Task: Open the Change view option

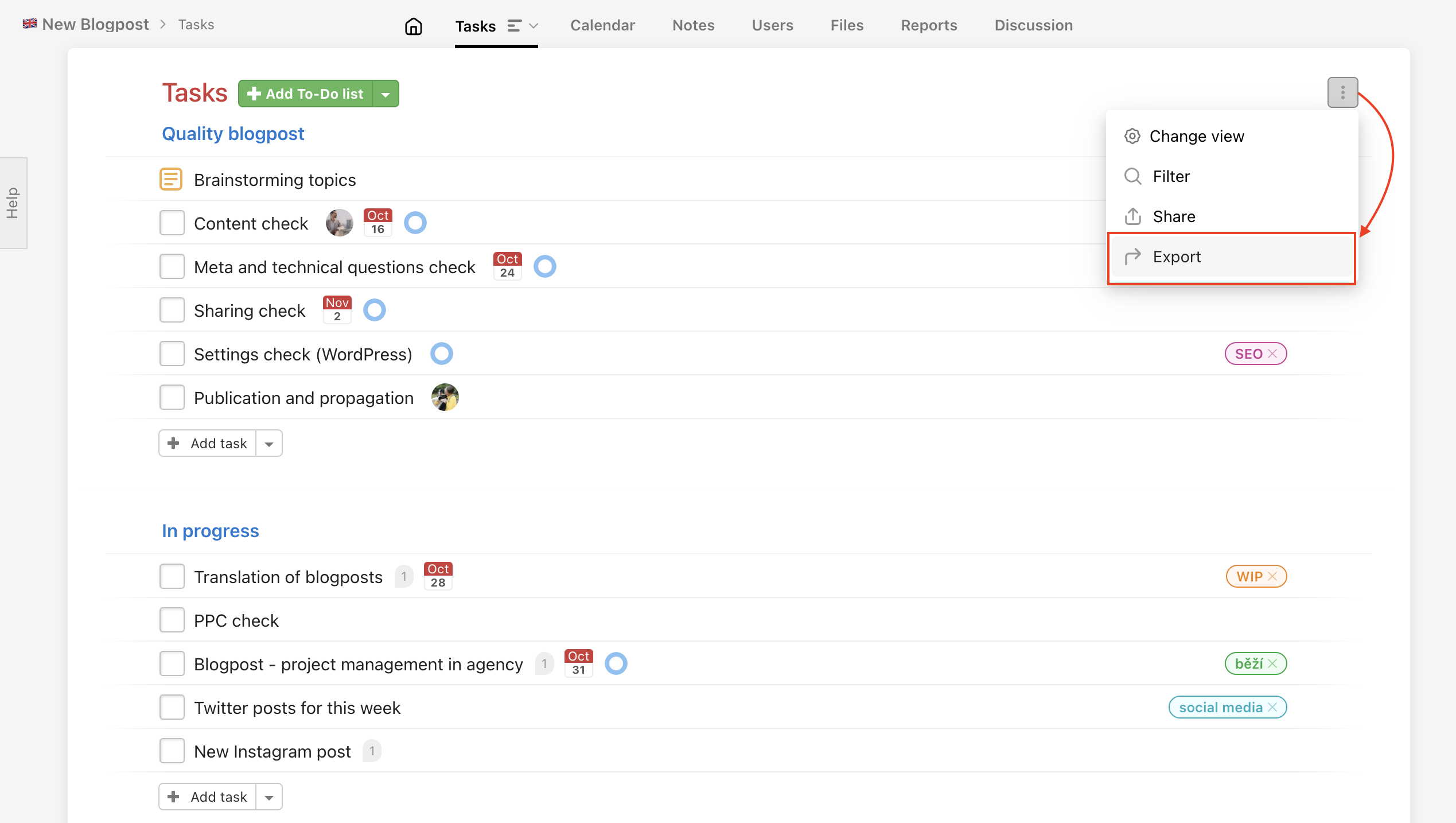Action: click(x=1196, y=136)
